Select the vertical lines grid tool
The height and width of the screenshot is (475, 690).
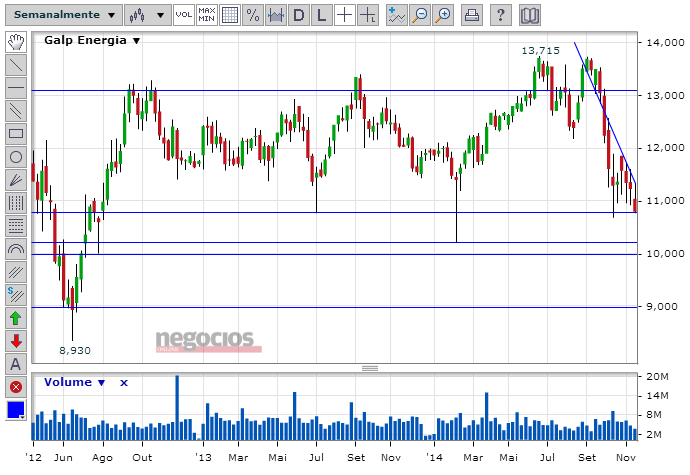tap(16, 203)
